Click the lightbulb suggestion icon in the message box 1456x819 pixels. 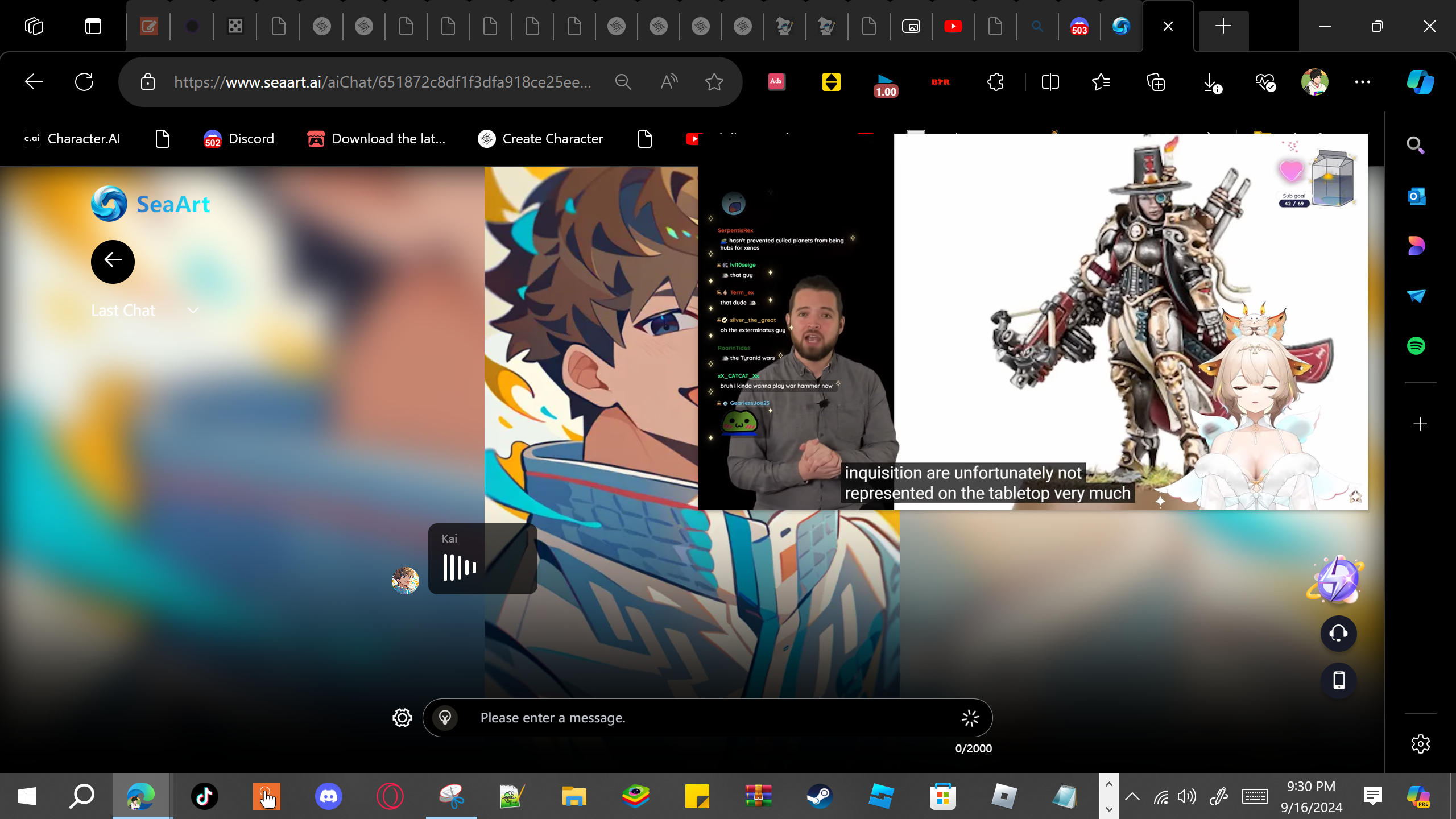coord(445,718)
